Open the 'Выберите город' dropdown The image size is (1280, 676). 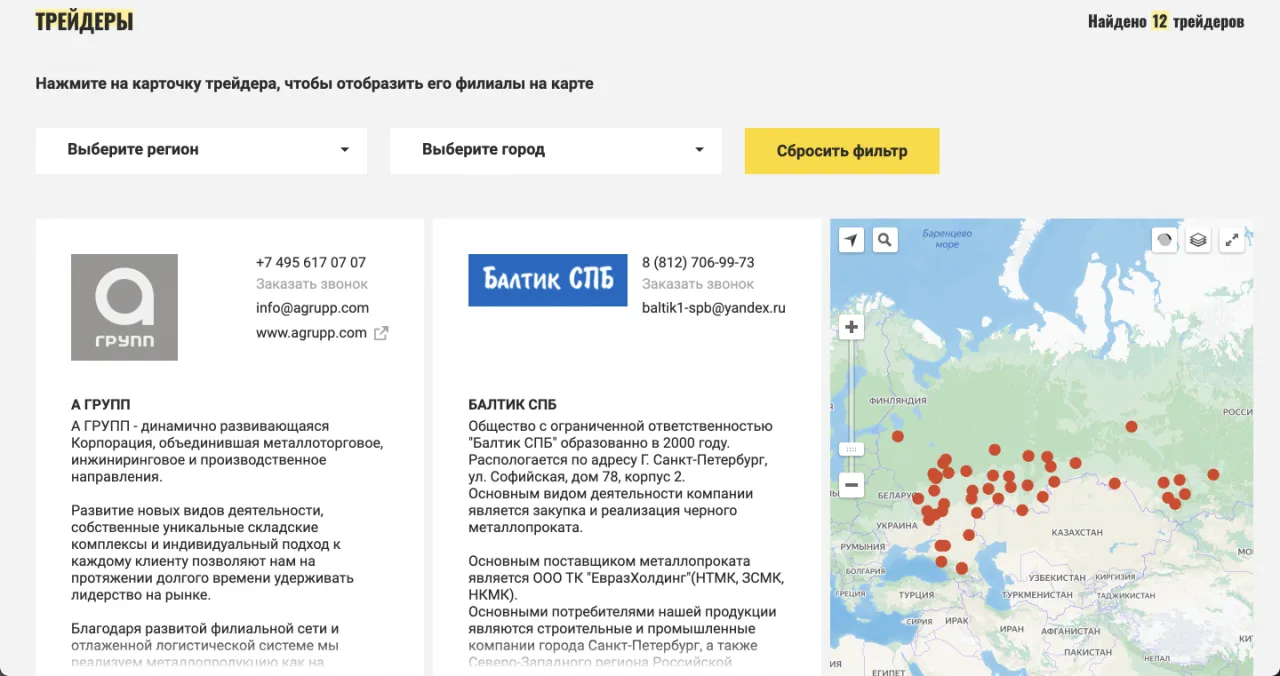click(x=555, y=150)
